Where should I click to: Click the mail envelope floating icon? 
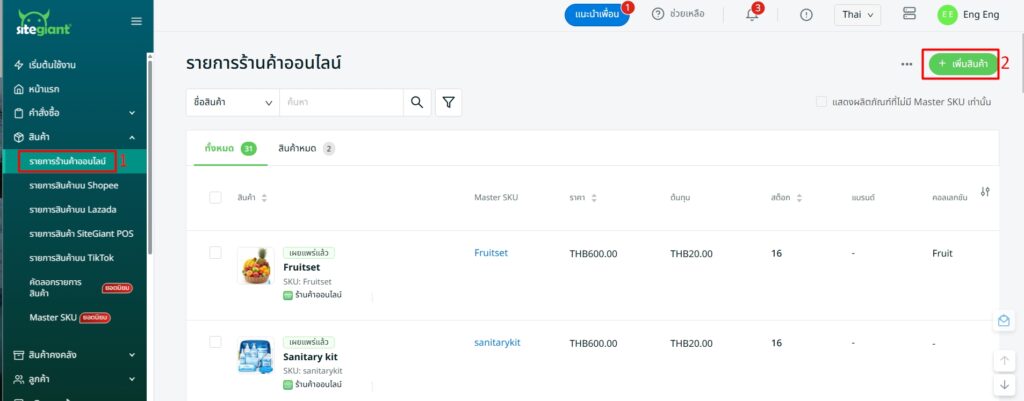coord(1004,321)
